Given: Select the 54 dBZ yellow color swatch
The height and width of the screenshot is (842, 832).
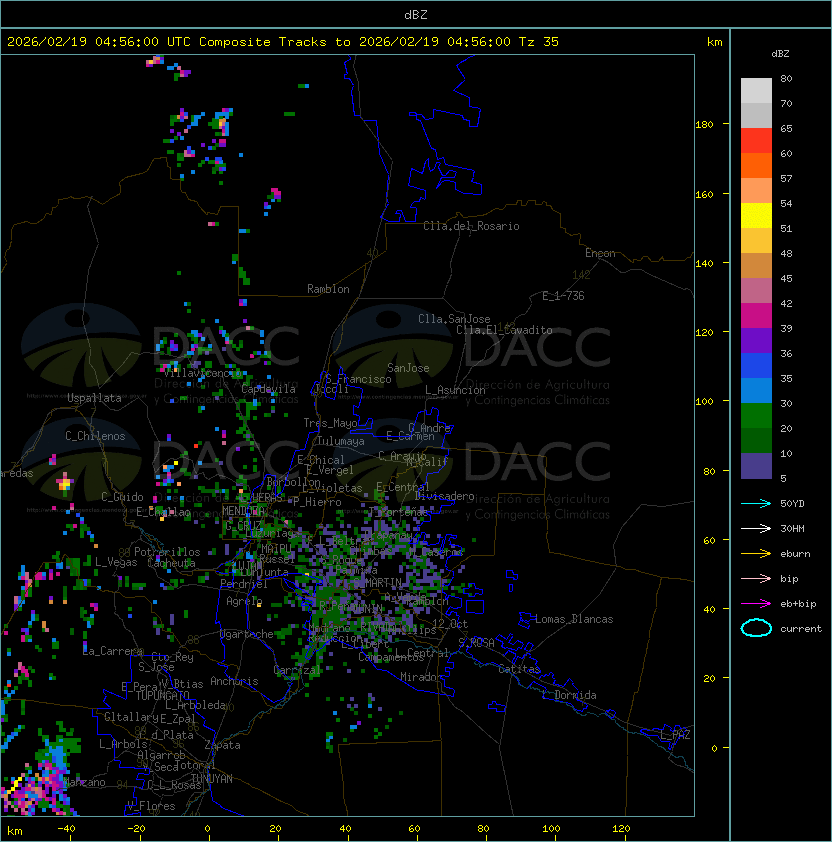Looking at the screenshot, I should [756, 215].
